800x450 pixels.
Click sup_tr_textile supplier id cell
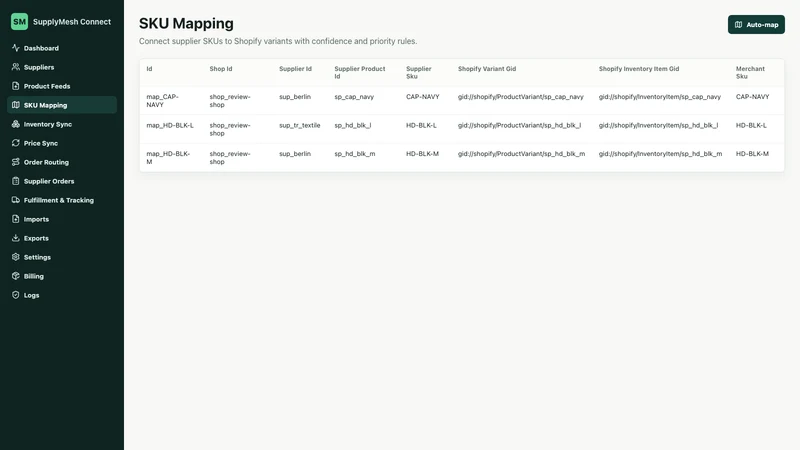(x=299, y=125)
